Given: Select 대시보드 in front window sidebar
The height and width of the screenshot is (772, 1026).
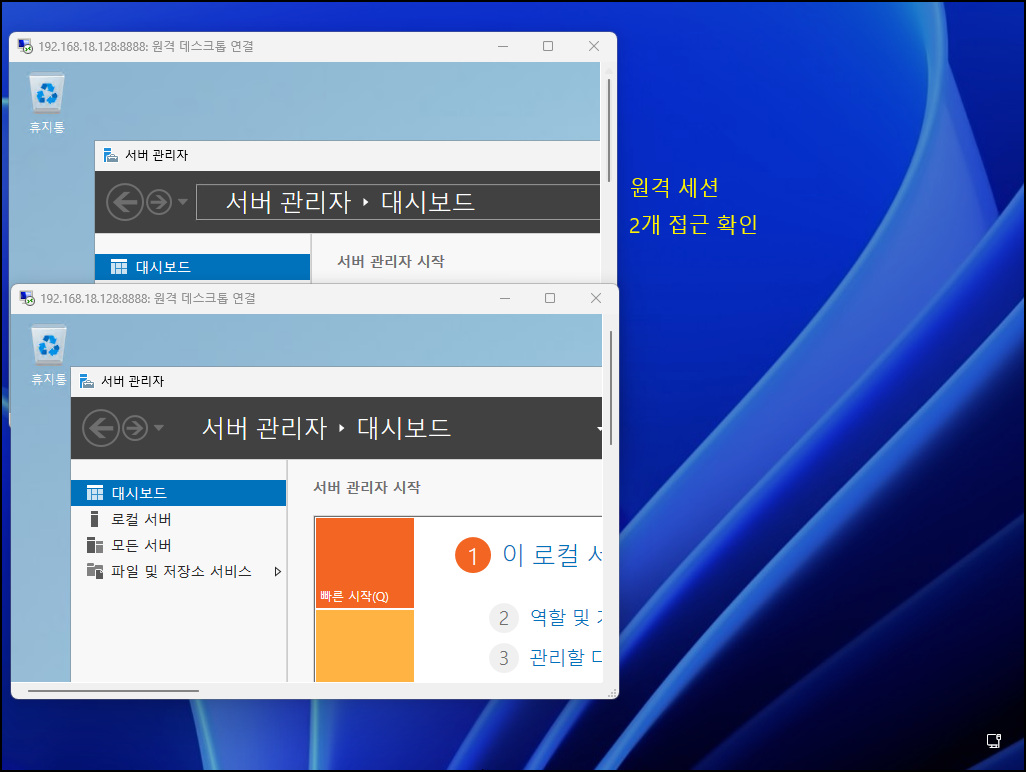Looking at the screenshot, I should (x=178, y=493).
